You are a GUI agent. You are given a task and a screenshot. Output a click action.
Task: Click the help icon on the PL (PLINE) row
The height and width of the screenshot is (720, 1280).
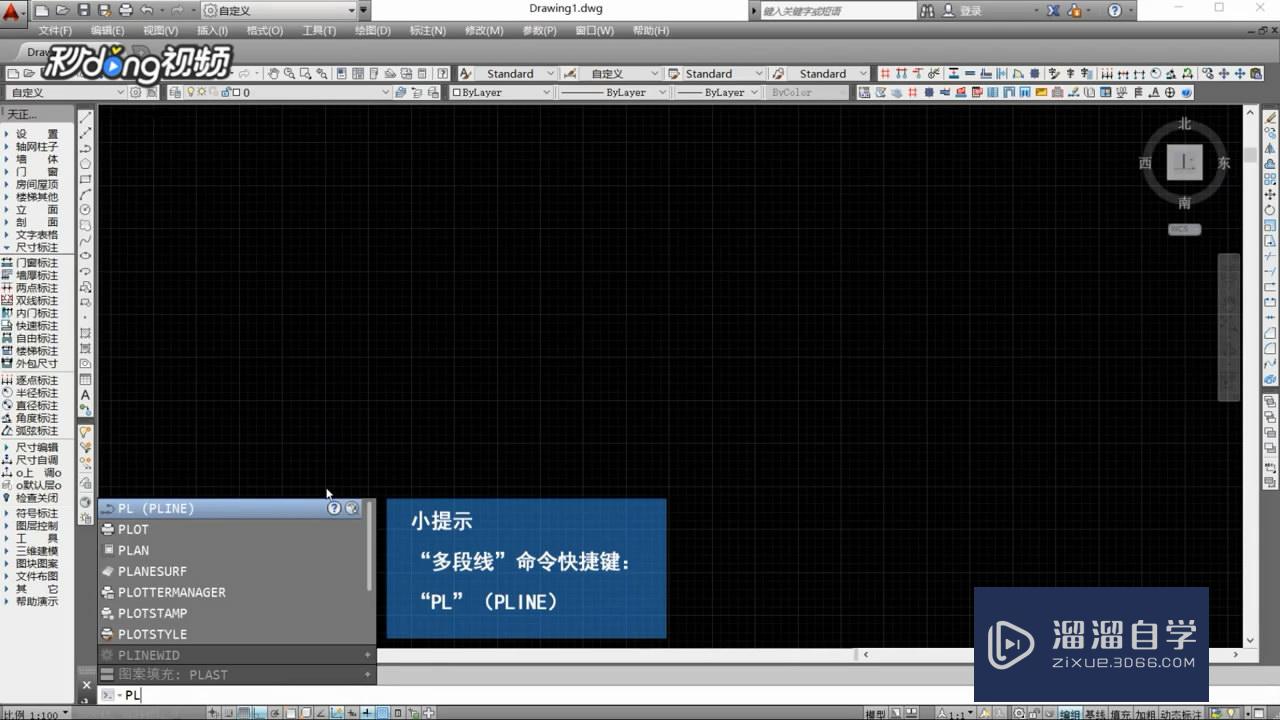[334, 508]
